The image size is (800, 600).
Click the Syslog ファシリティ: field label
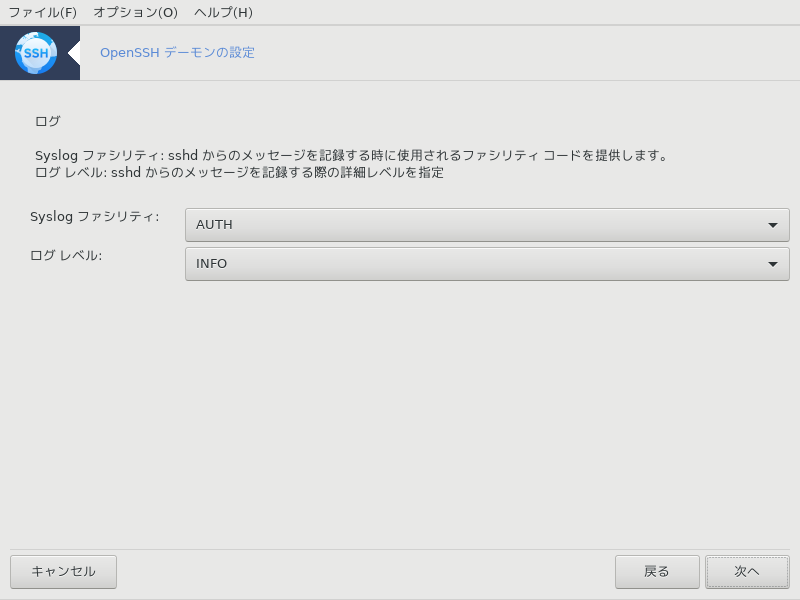94,217
